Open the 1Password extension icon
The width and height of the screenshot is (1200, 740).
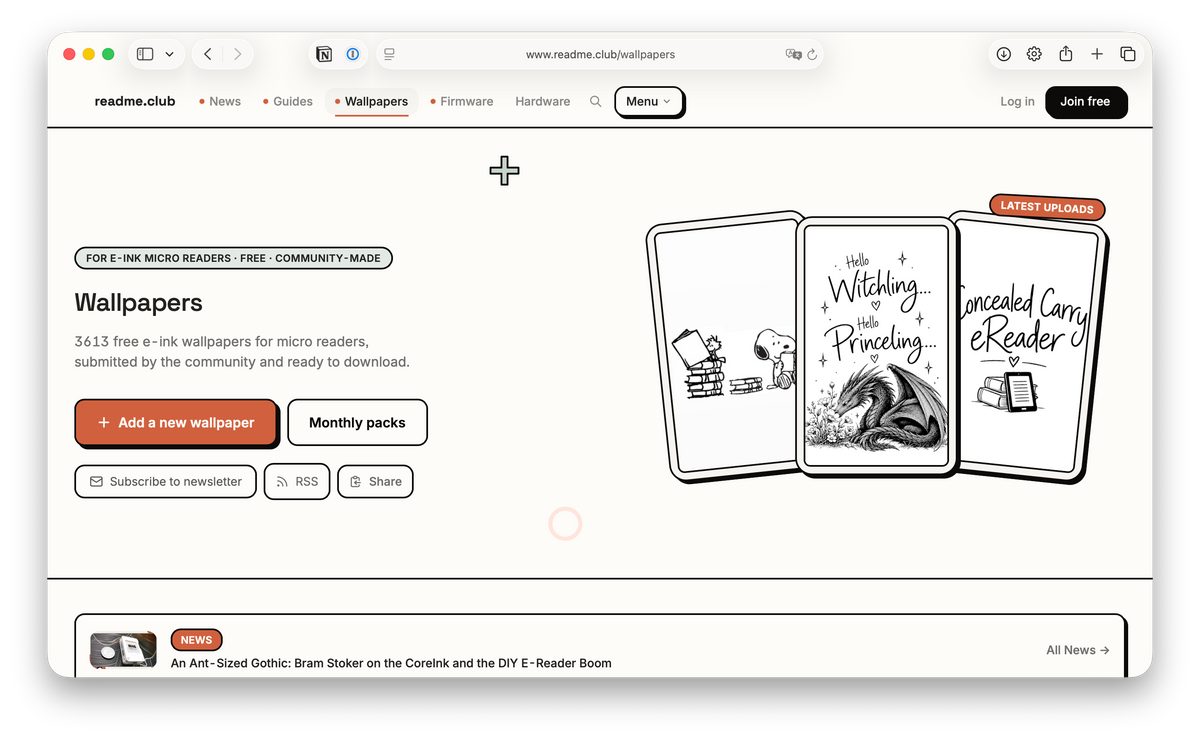pyautogui.click(x=353, y=54)
